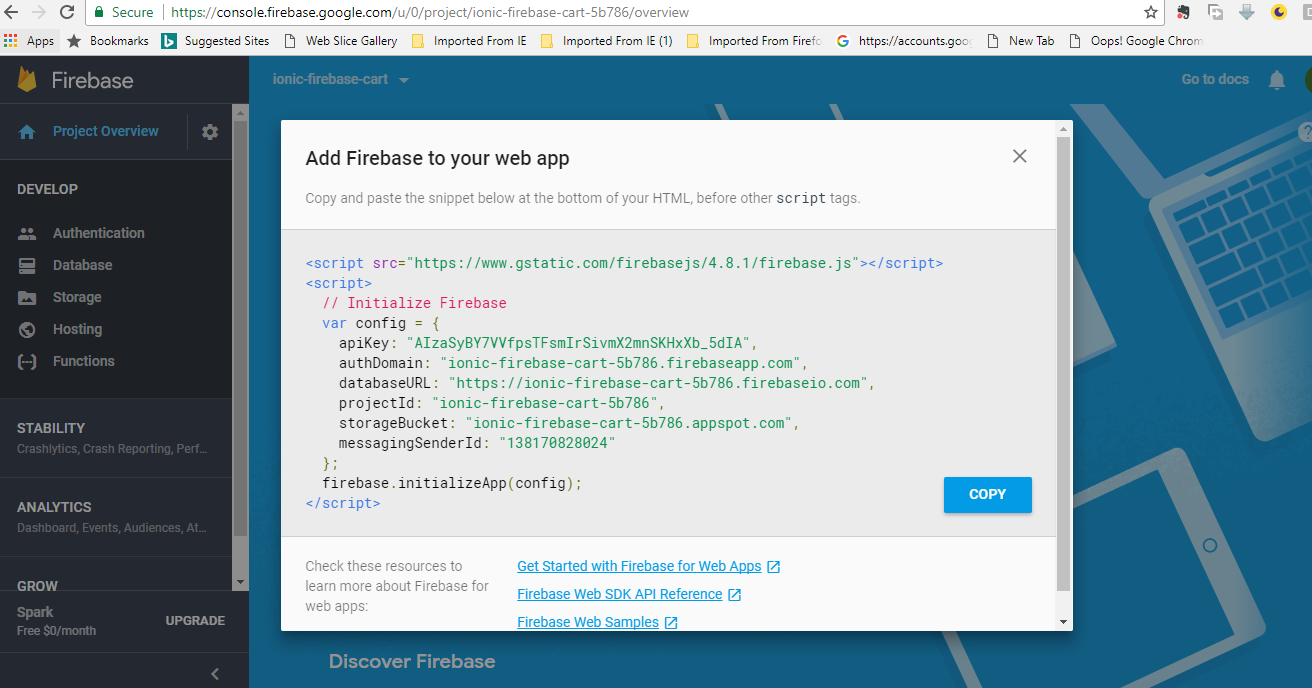Image resolution: width=1312 pixels, height=688 pixels.
Task: Click the Authentication people icon
Action: tap(27, 233)
